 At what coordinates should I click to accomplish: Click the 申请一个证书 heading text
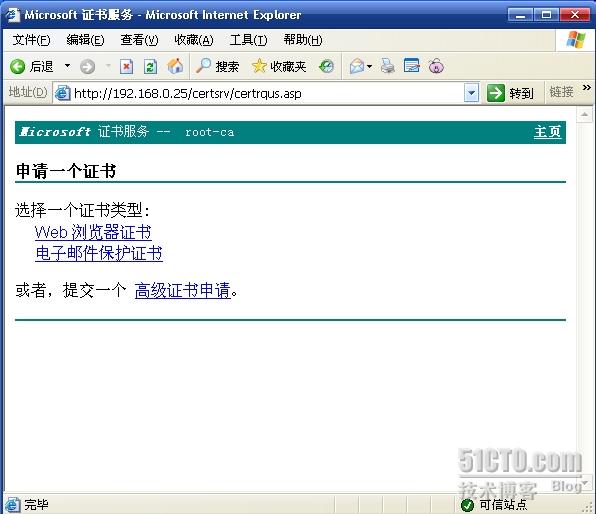pyautogui.click(x=66, y=171)
